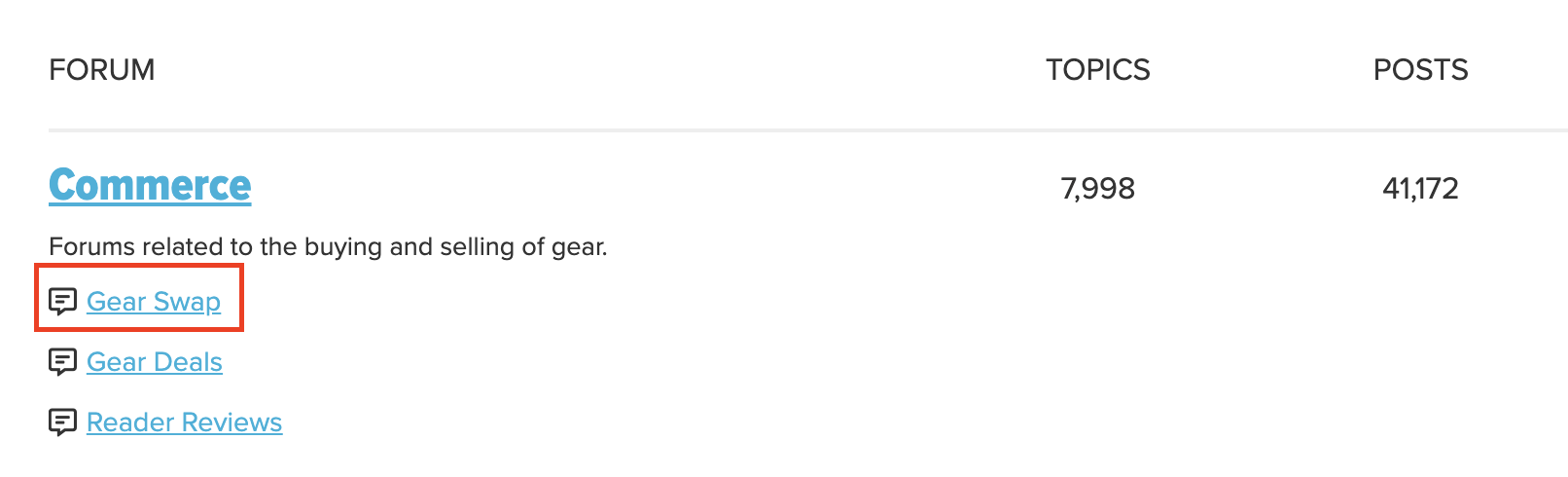Click the Commerce row's post total

tap(1420, 188)
